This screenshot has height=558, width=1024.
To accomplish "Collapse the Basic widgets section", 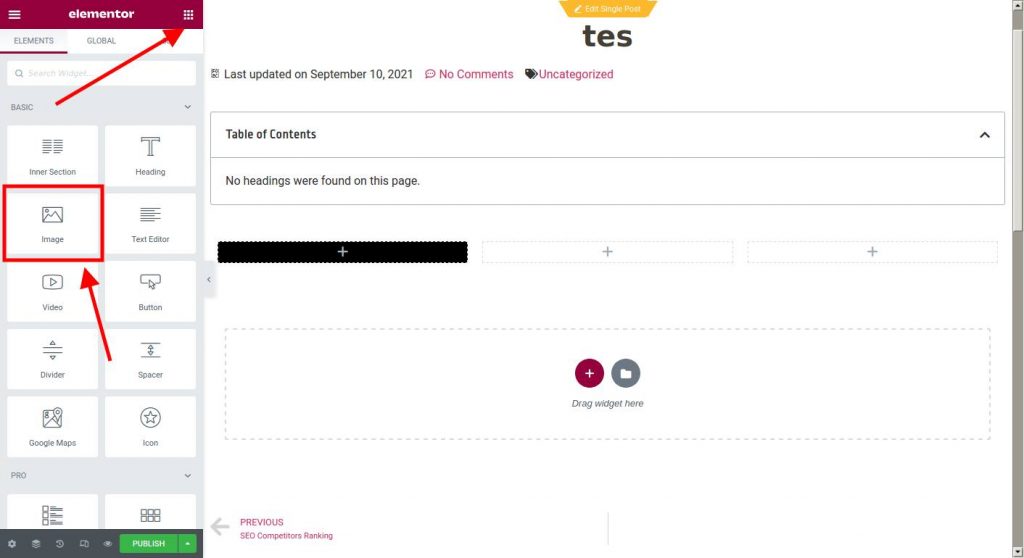I will [187, 107].
